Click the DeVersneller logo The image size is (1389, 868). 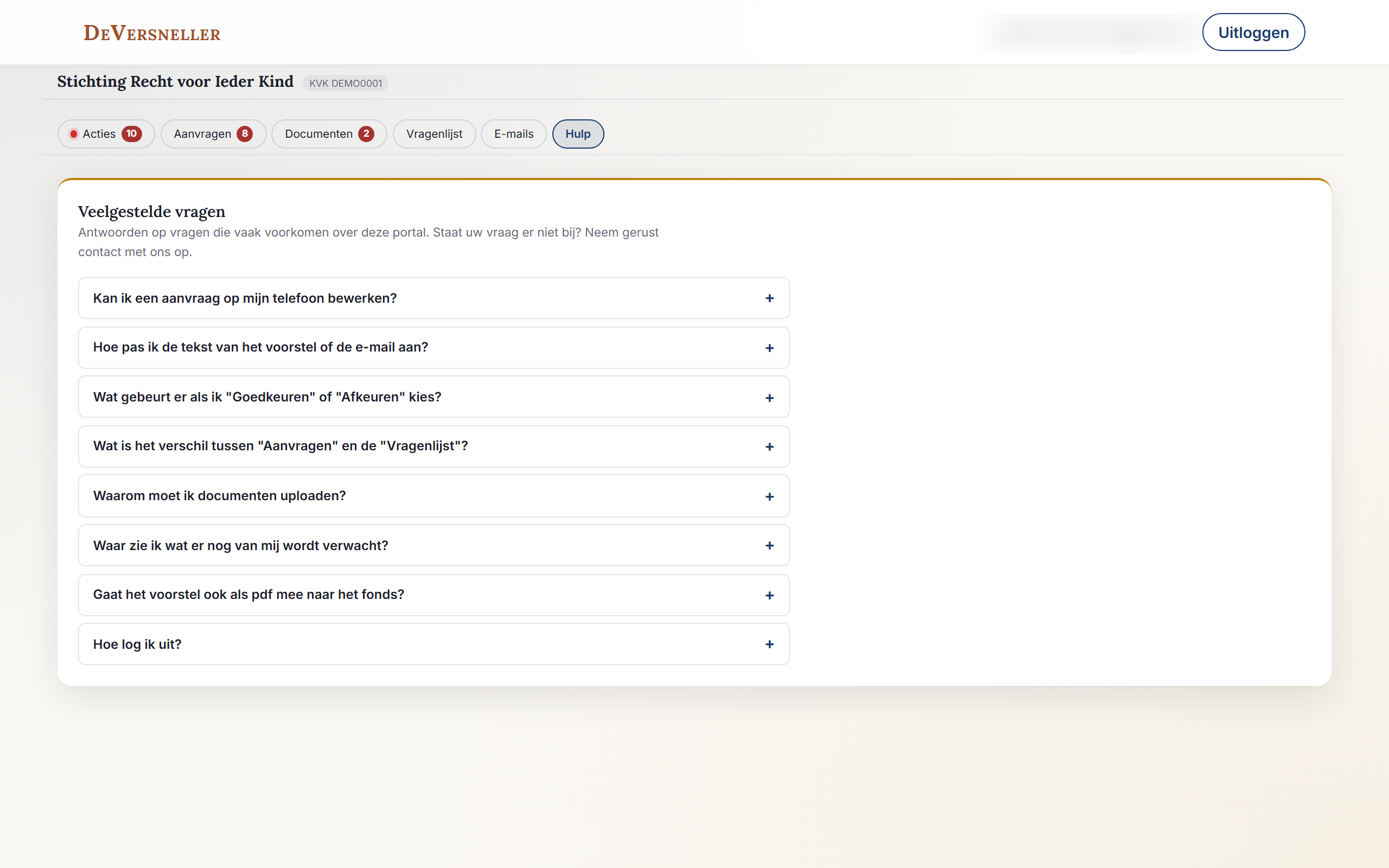pos(152,33)
